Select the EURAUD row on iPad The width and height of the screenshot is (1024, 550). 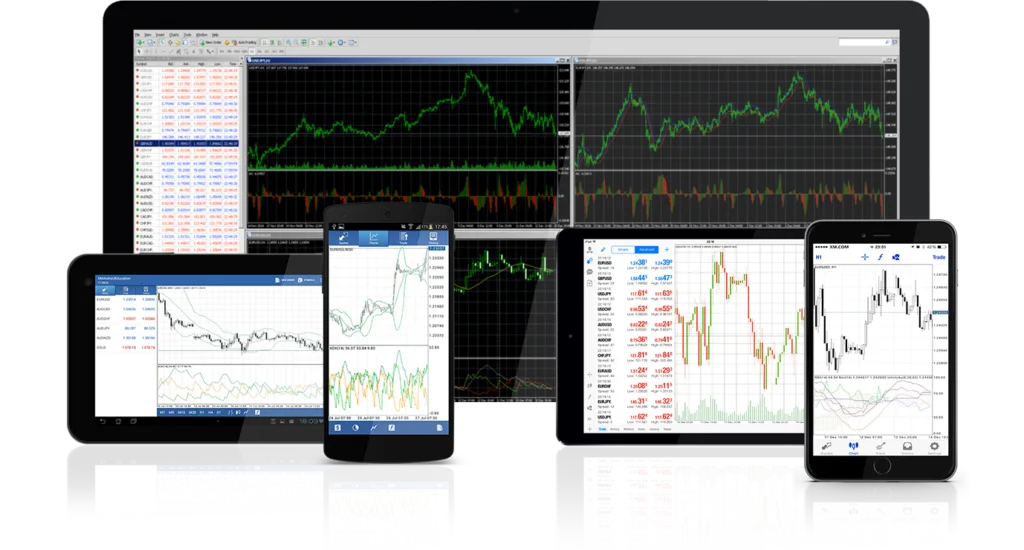pos(635,372)
